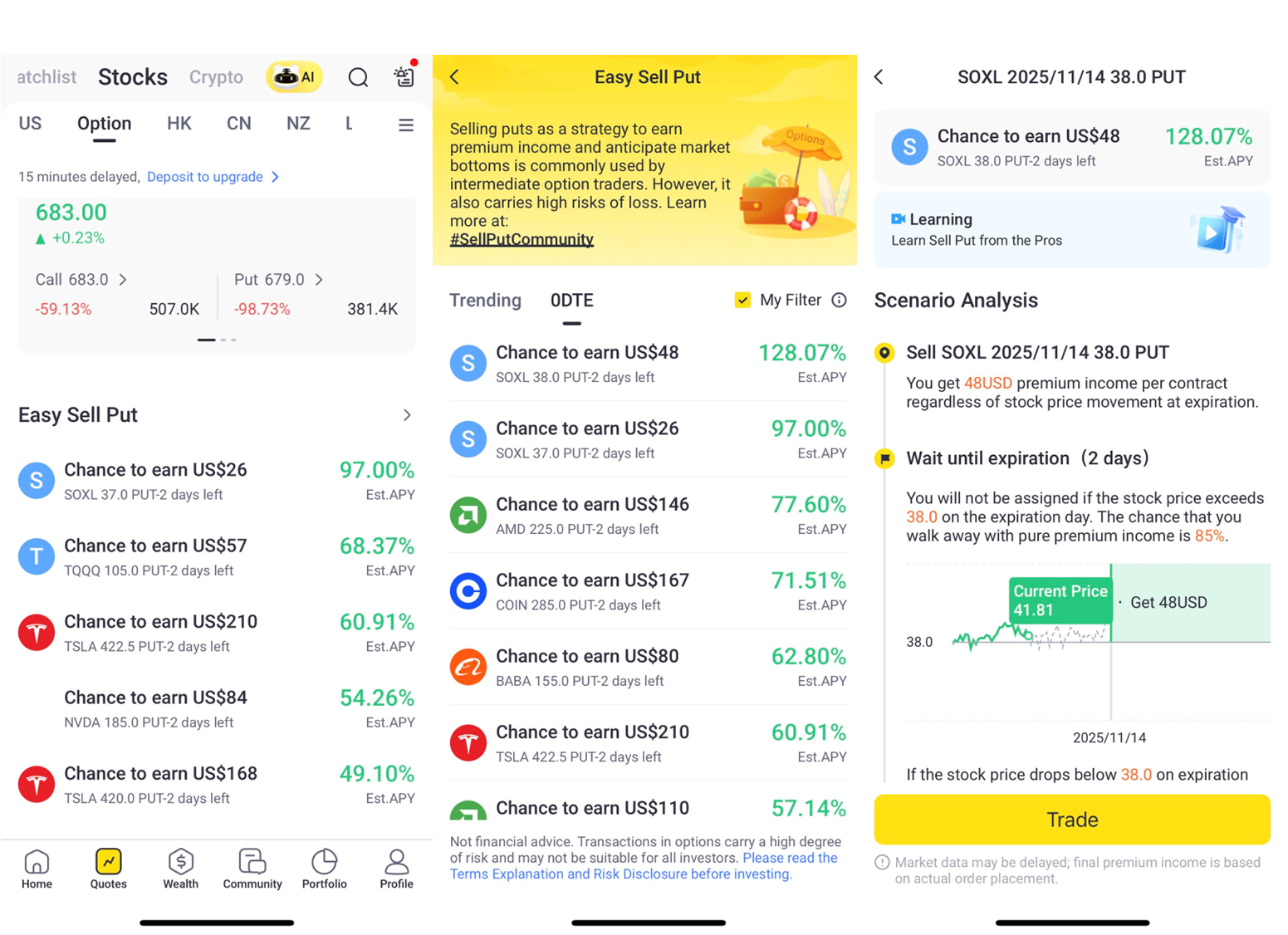Tap the 683.00 index price
Screen dimensions: 1288x935
click(71, 213)
